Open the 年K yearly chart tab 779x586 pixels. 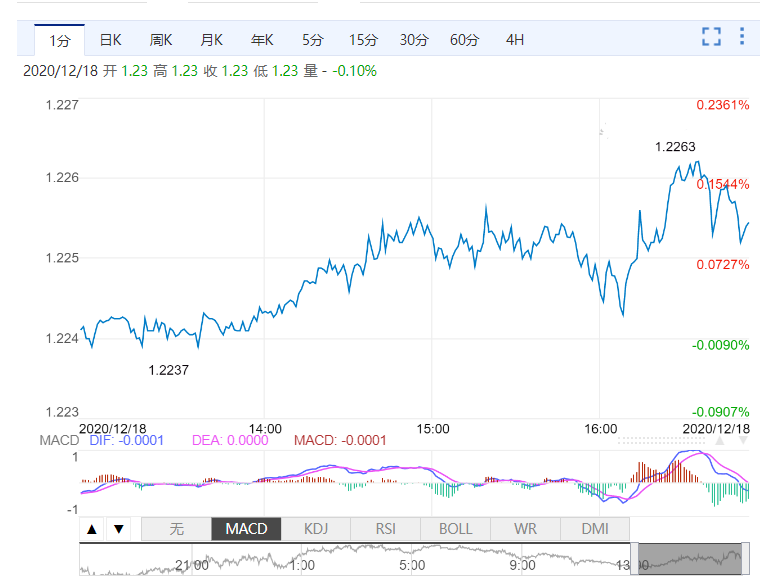click(262, 40)
